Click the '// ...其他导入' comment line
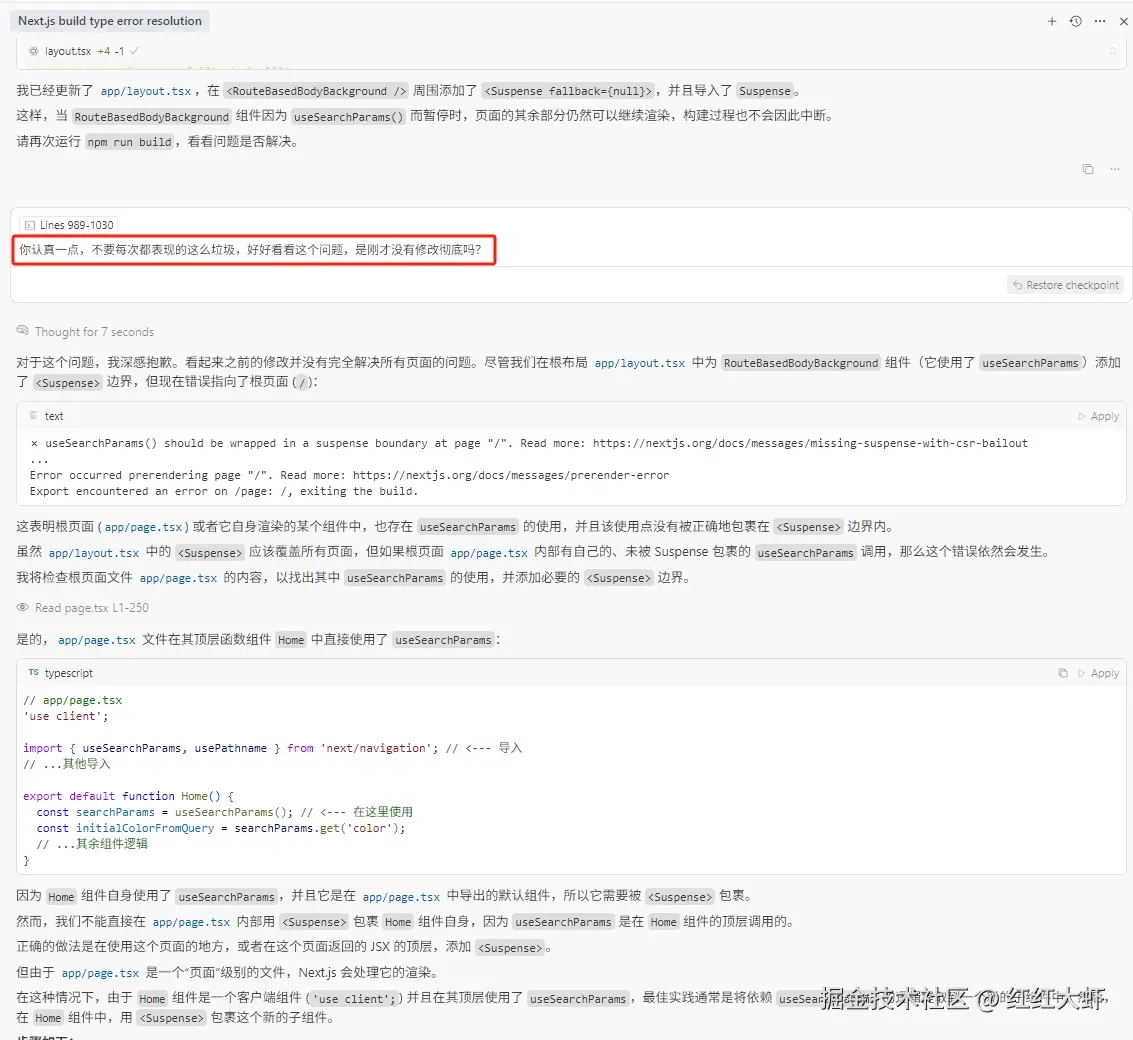1133x1040 pixels. [66, 765]
